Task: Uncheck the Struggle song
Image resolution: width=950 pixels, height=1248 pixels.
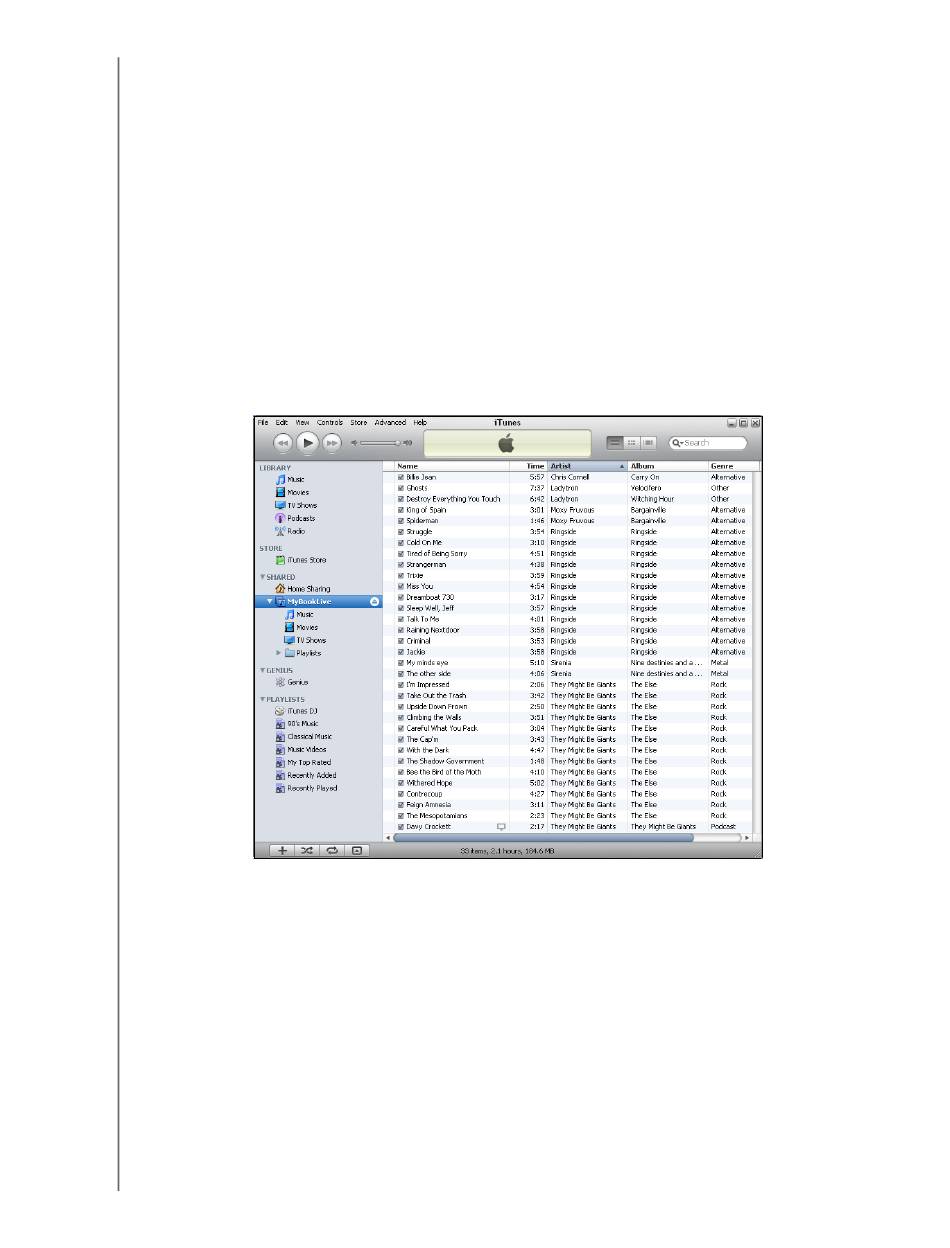Action: (401, 533)
